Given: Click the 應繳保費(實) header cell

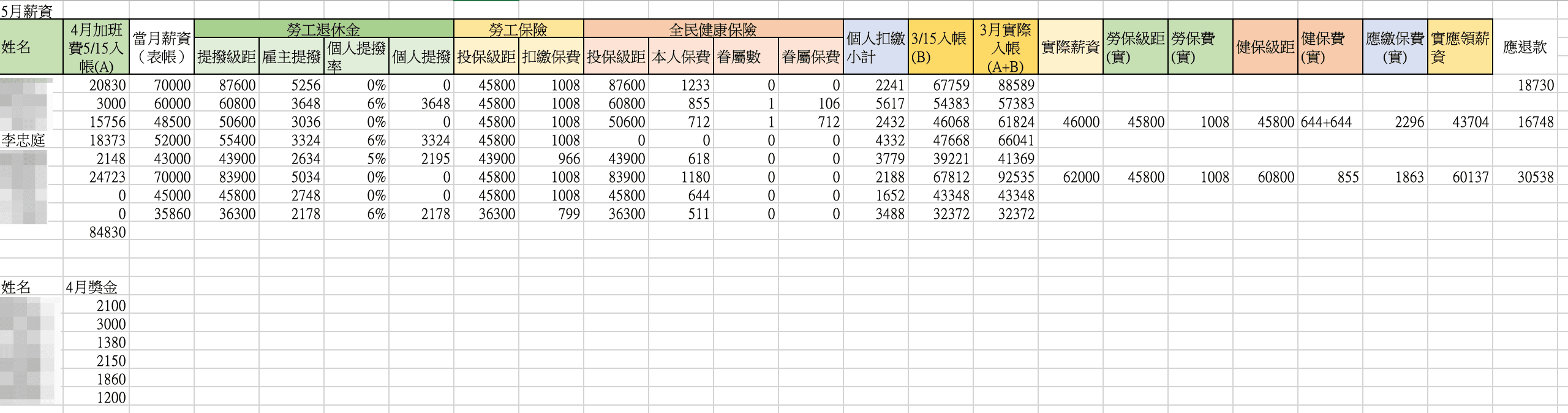Looking at the screenshot, I should click(x=1395, y=47).
